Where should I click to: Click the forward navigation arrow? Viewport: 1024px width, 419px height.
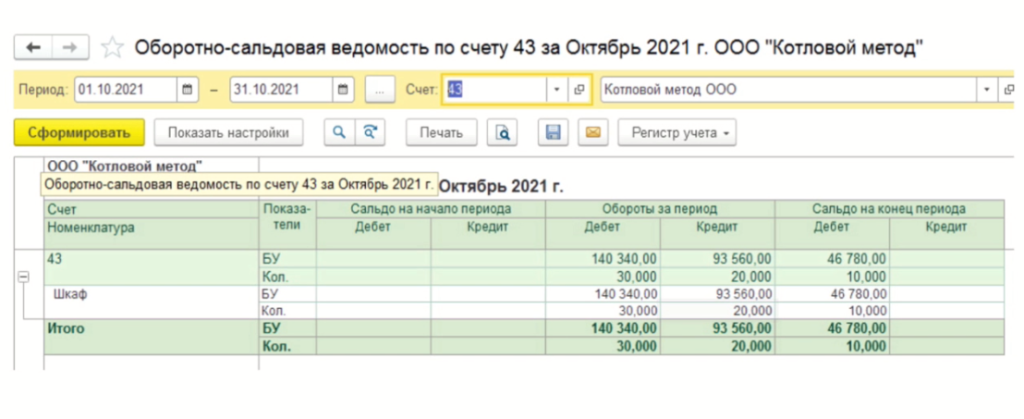click(x=69, y=47)
